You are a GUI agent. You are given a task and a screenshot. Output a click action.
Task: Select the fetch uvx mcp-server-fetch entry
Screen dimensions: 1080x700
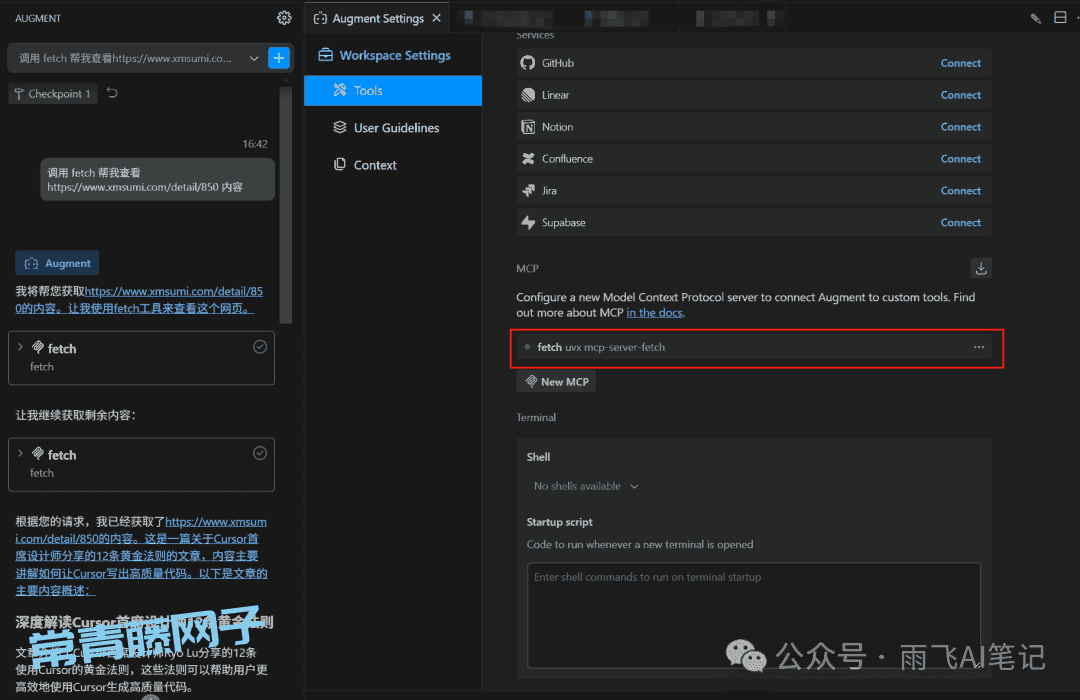click(754, 347)
